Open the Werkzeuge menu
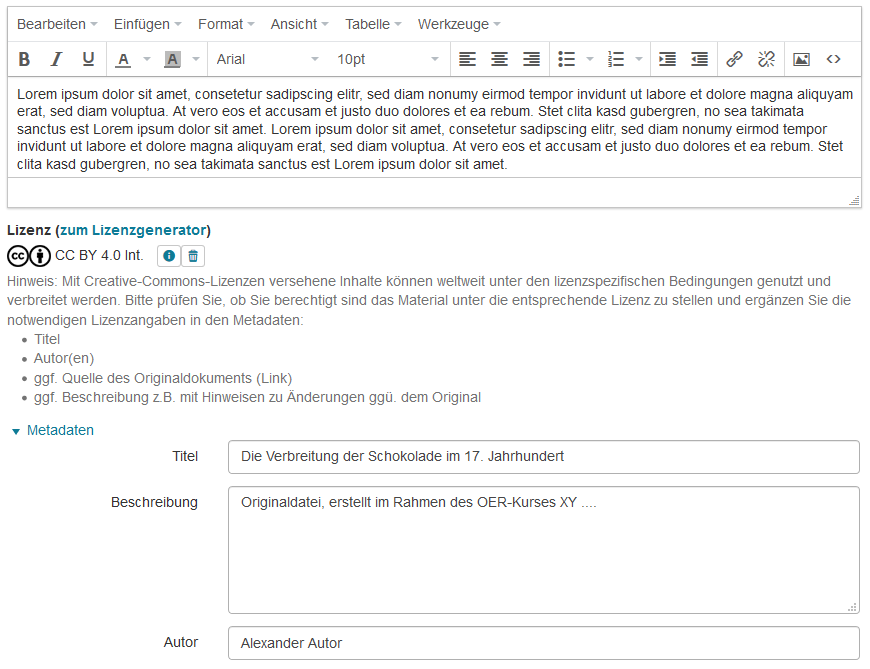 (458, 24)
